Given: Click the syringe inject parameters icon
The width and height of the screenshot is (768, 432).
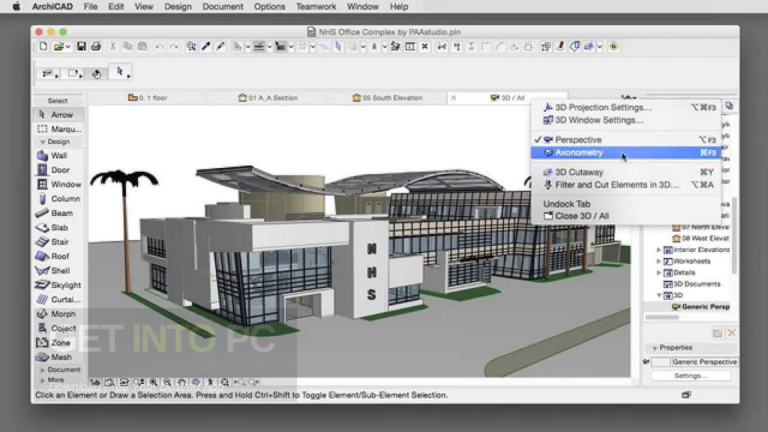Looking at the screenshot, I should [x=220, y=47].
